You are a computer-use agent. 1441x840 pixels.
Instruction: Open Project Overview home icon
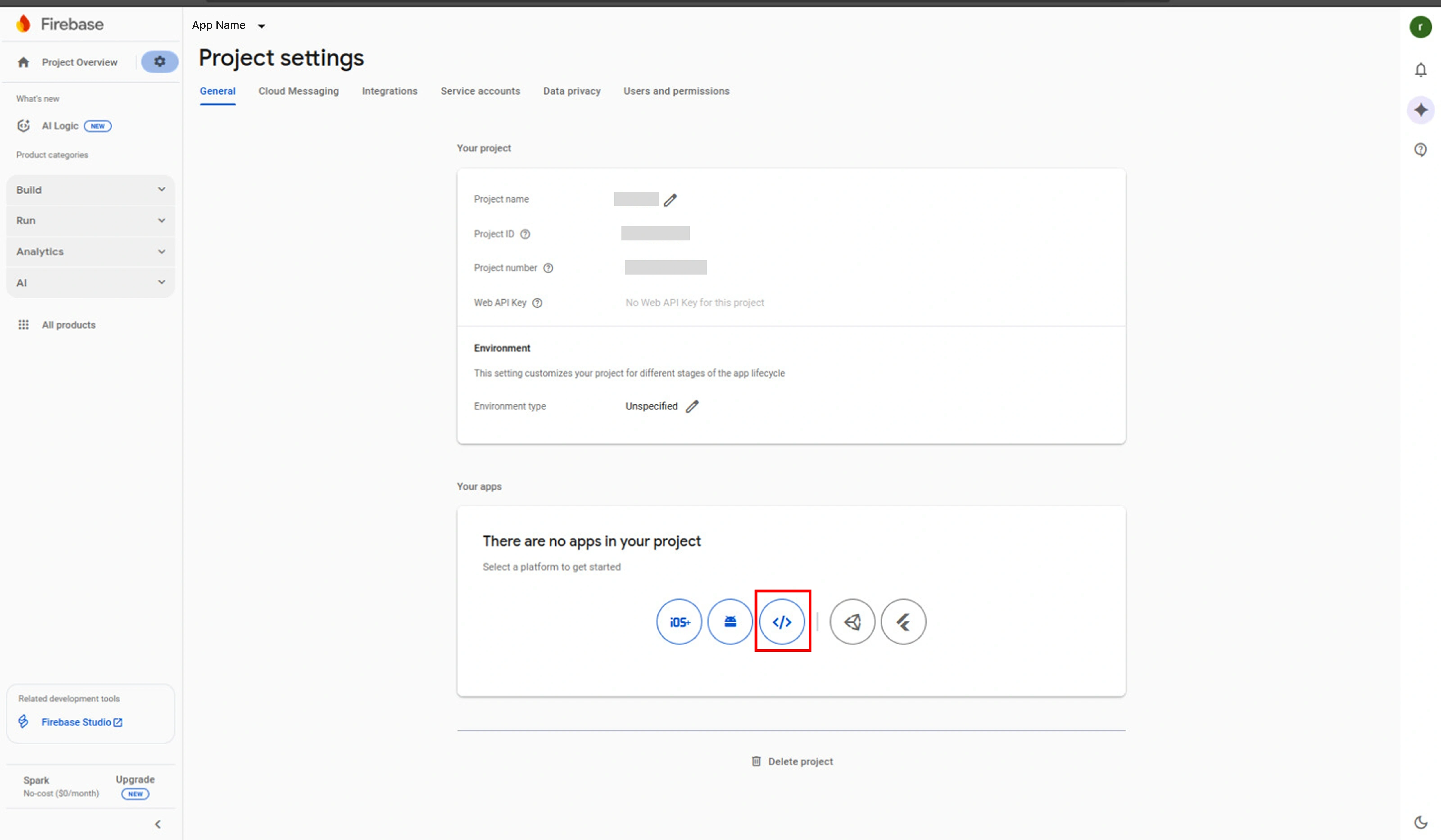pos(23,62)
